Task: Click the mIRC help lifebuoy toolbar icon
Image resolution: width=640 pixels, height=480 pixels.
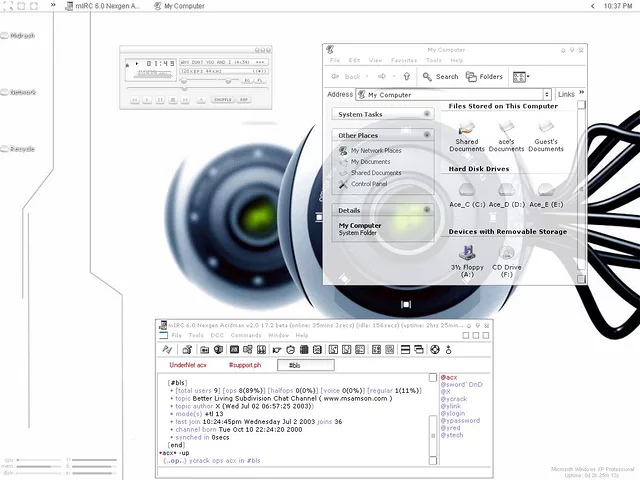Action: pyautogui.click(x=435, y=349)
